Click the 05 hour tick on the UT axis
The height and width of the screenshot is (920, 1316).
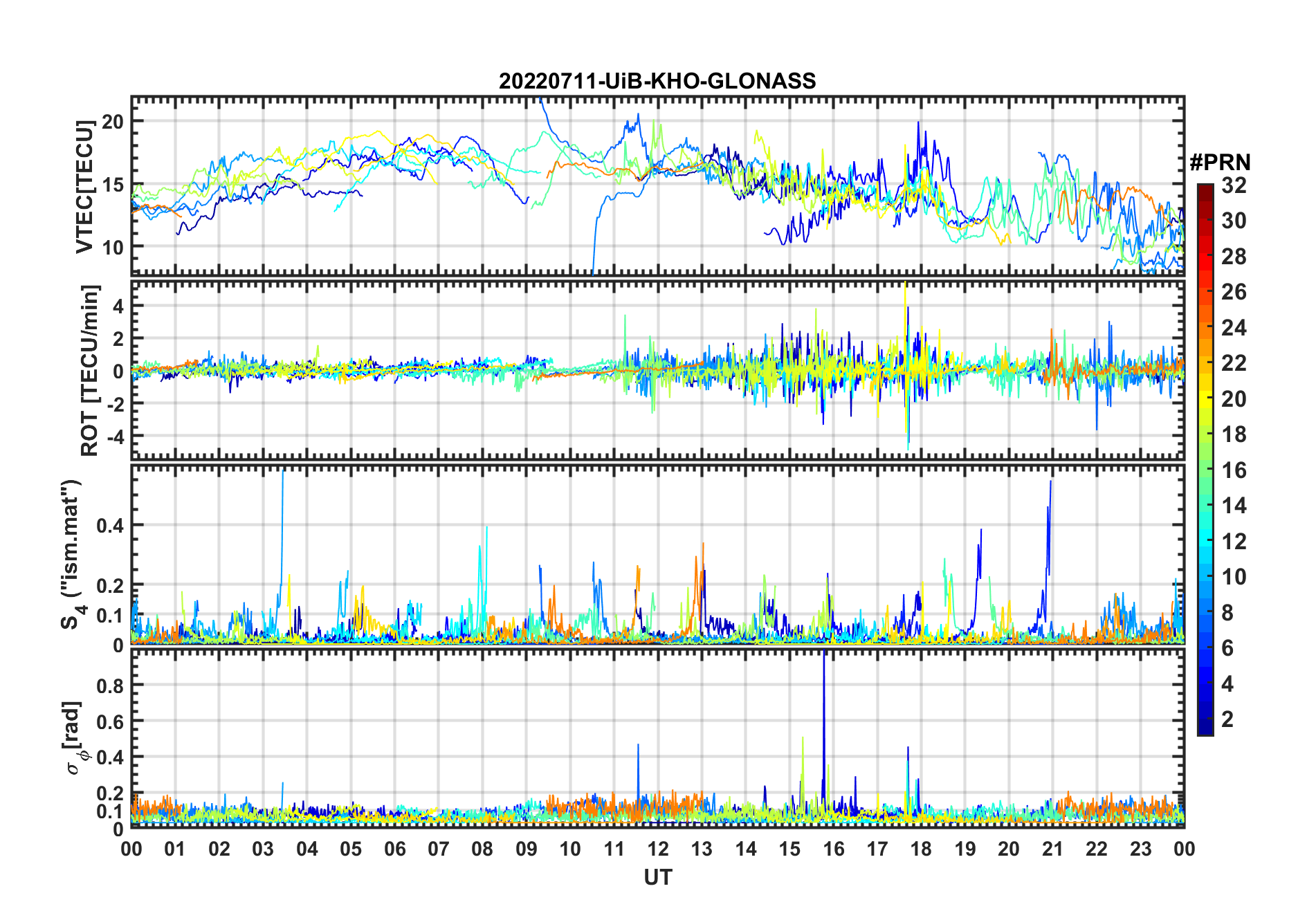click(351, 849)
